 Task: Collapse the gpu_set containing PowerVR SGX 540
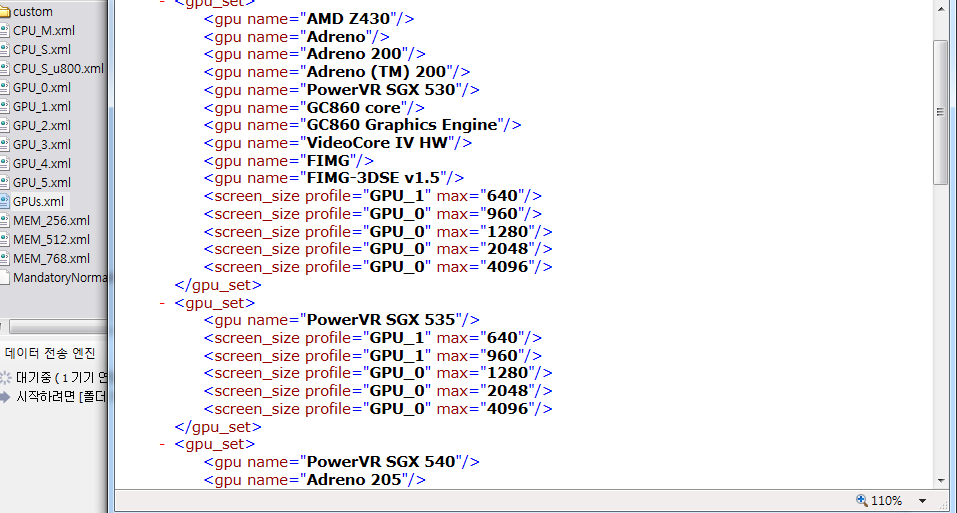pos(162,444)
